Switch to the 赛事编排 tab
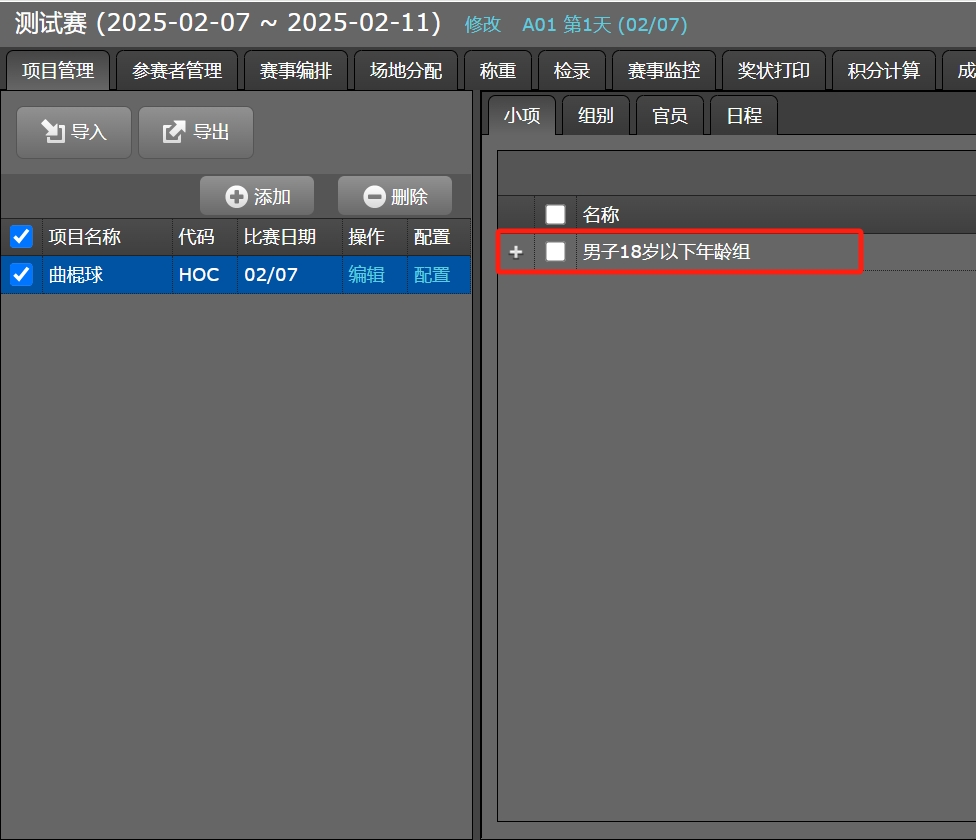The width and height of the screenshot is (976, 840). click(295, 71)
